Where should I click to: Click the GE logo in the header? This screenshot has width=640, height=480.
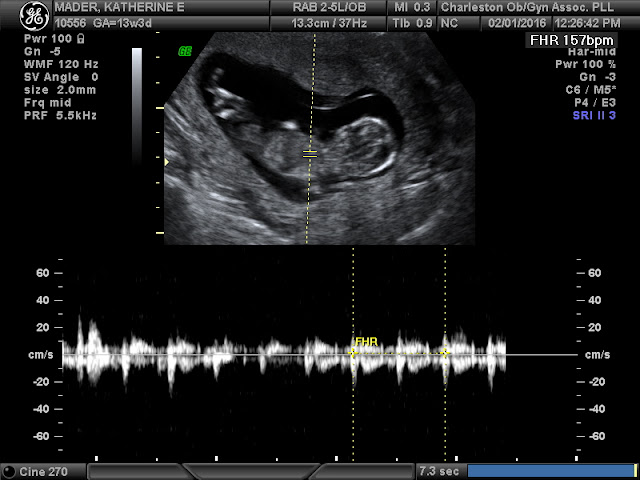pos(34,16)
